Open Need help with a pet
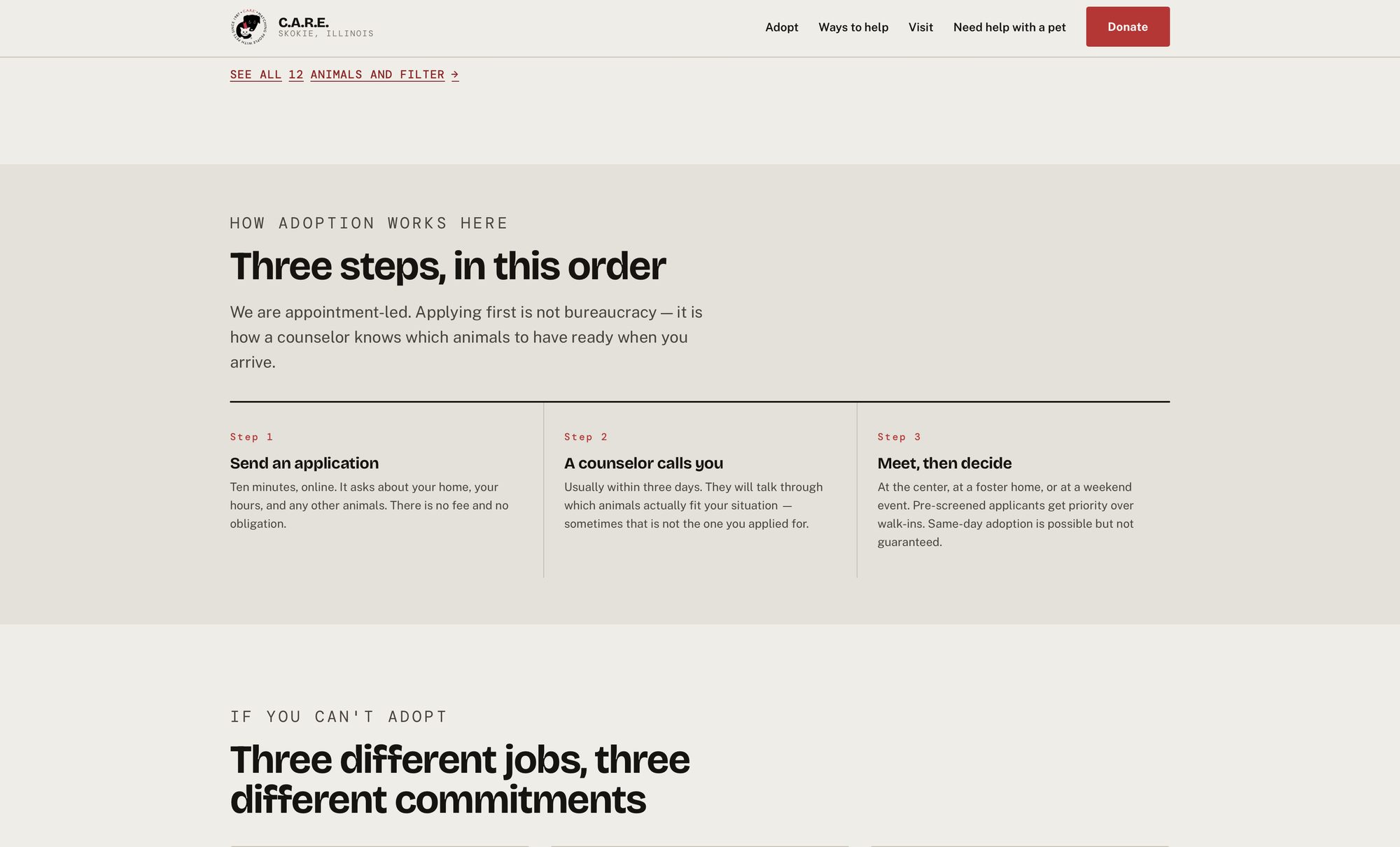 (1009, 27)
